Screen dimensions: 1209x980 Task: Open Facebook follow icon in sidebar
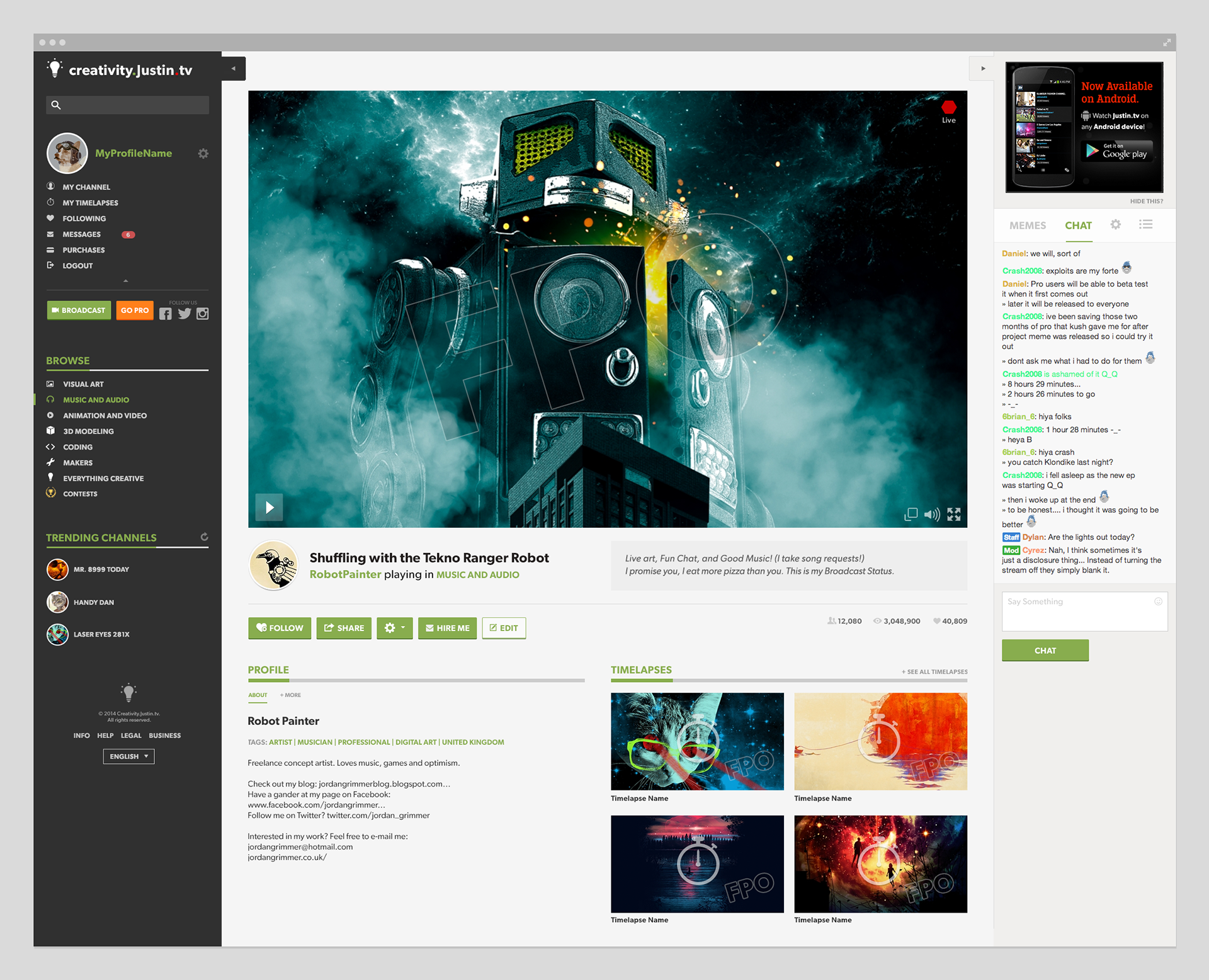pos(166,314)
